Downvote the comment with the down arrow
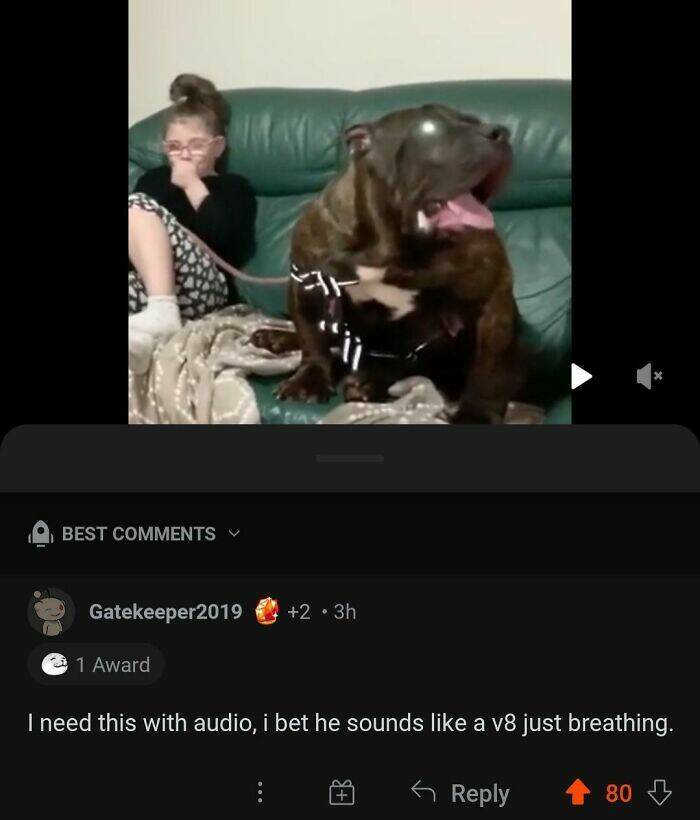Image resolution: width=700 pixels, height=820 pixels. 659,792
